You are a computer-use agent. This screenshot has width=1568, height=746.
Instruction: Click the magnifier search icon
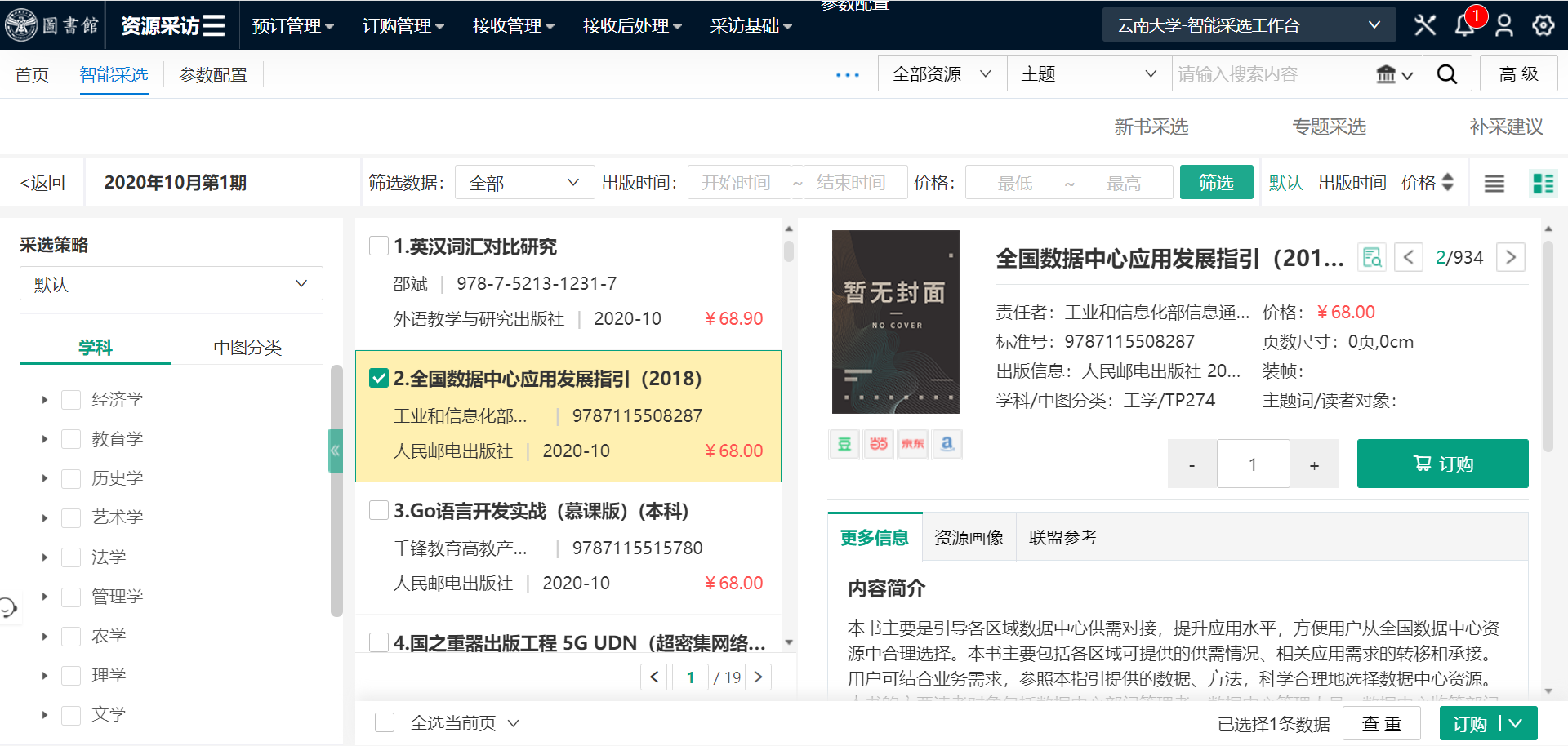[x=1446, y=74]
